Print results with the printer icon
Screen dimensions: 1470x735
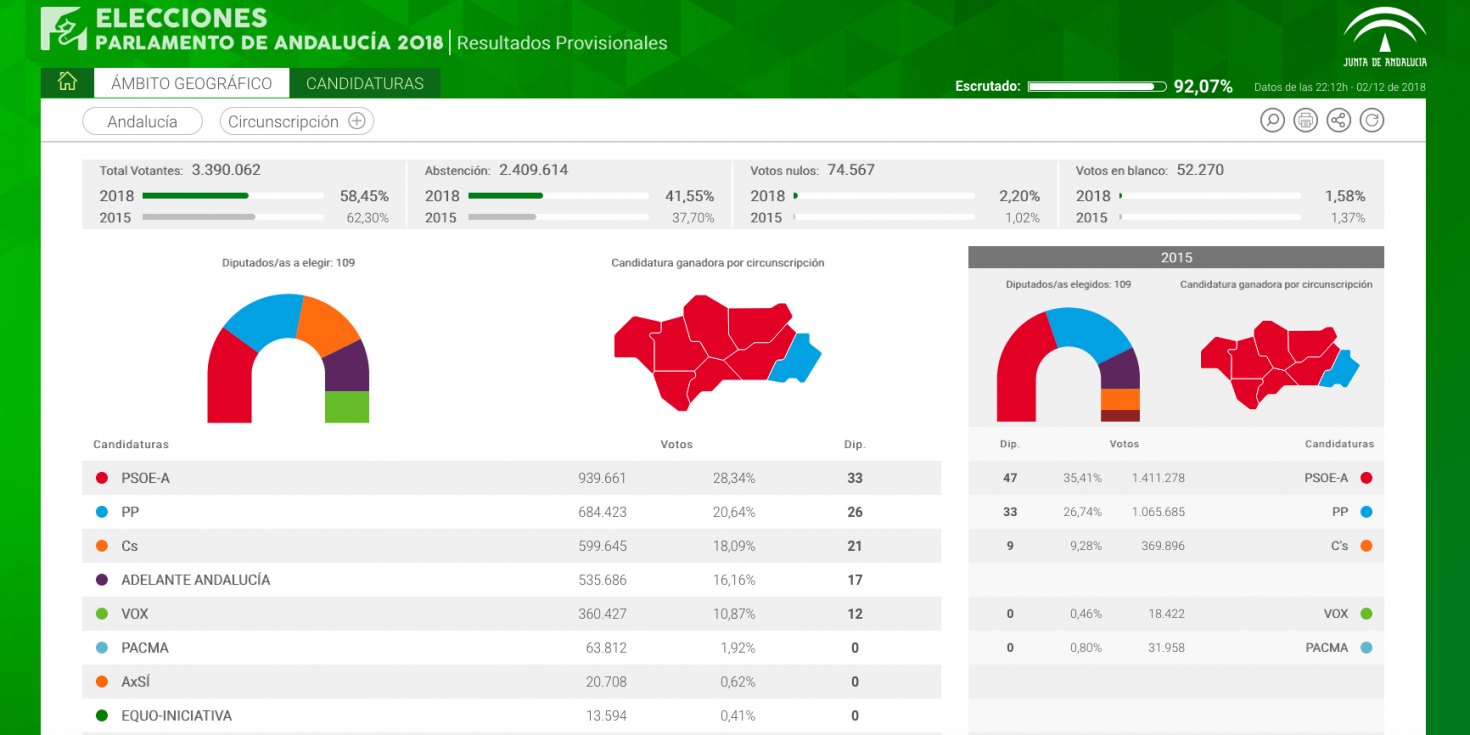(x=1305, y=121)
